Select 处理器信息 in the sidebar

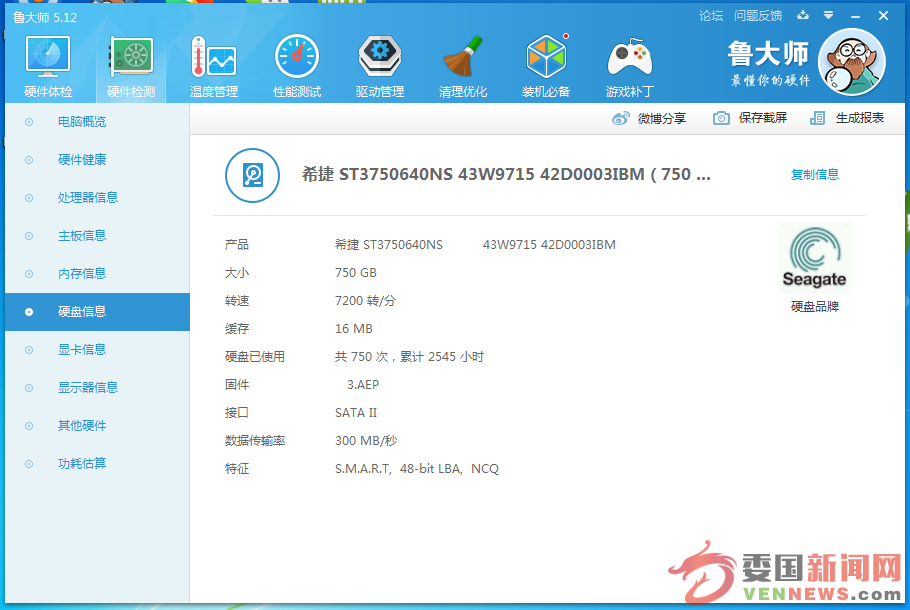(x=98, y=198)
